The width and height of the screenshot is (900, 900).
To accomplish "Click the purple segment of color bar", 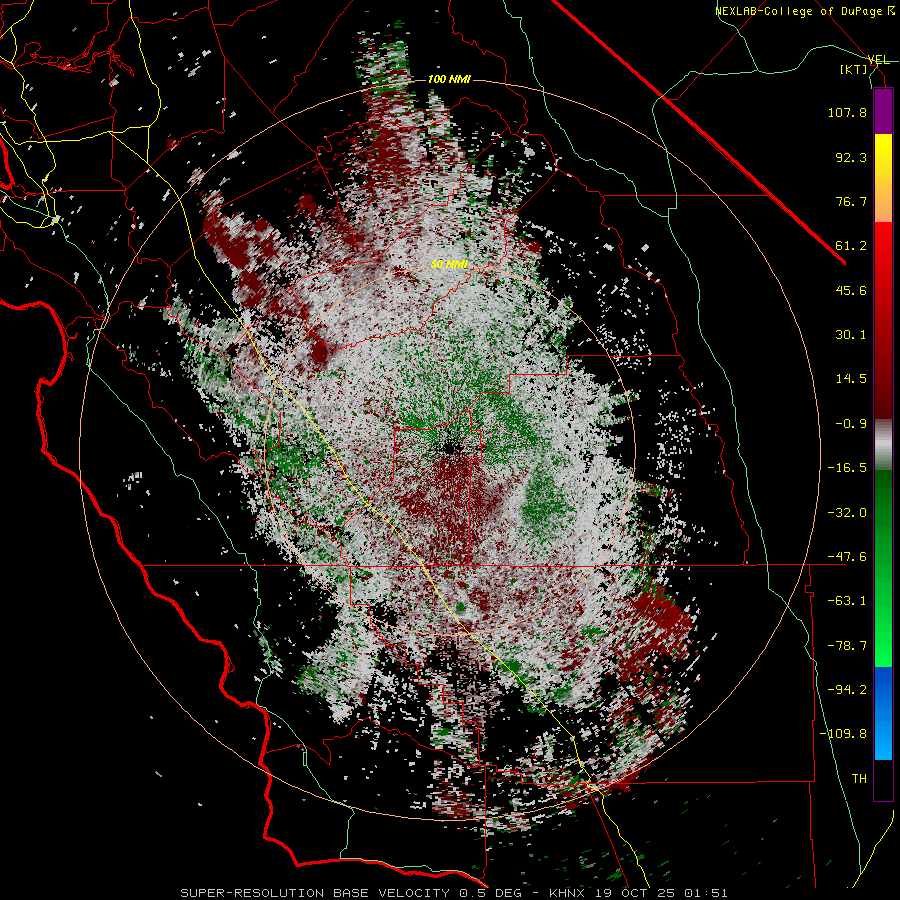I will click(883, 112).
